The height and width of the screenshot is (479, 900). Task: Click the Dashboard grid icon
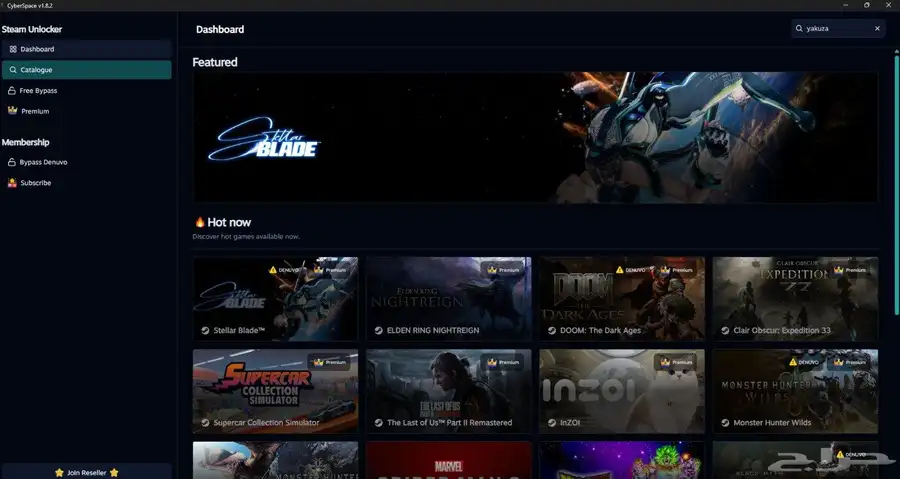tap(13, 49)
